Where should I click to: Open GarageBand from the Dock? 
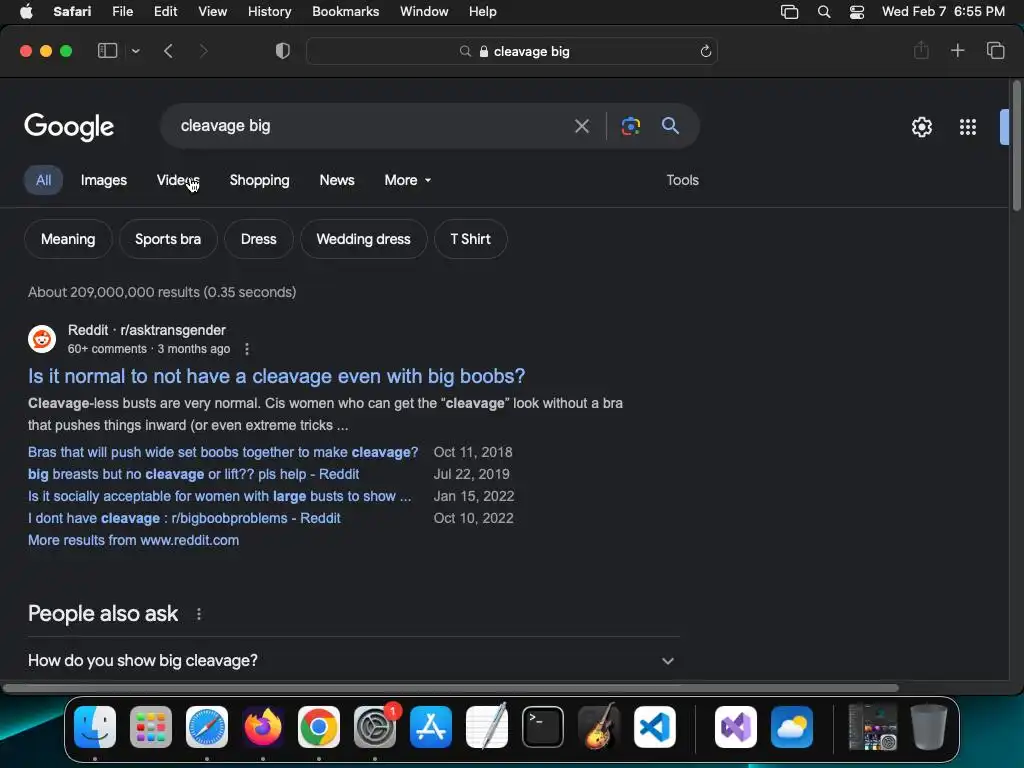599,727
